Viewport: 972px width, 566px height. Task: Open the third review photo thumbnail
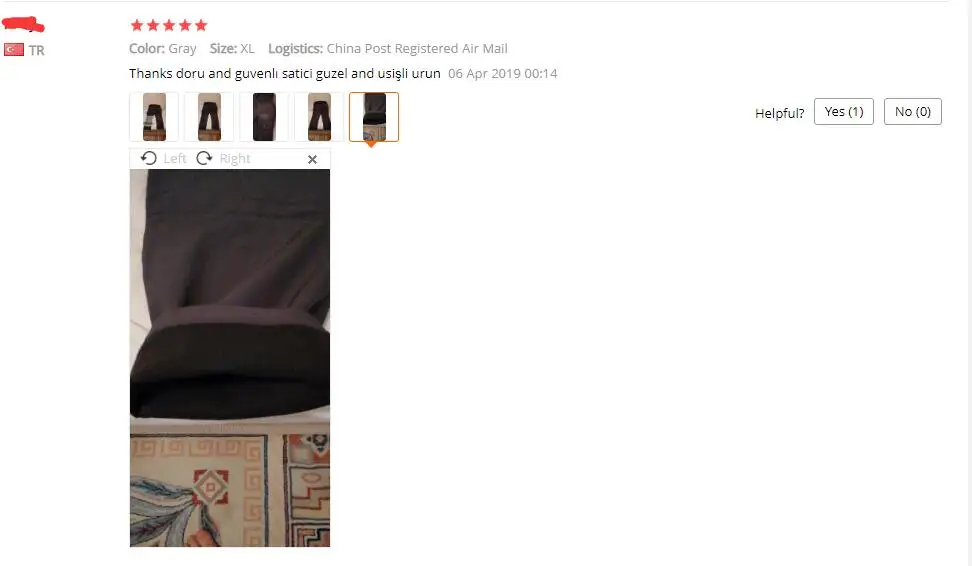[264, 117]
